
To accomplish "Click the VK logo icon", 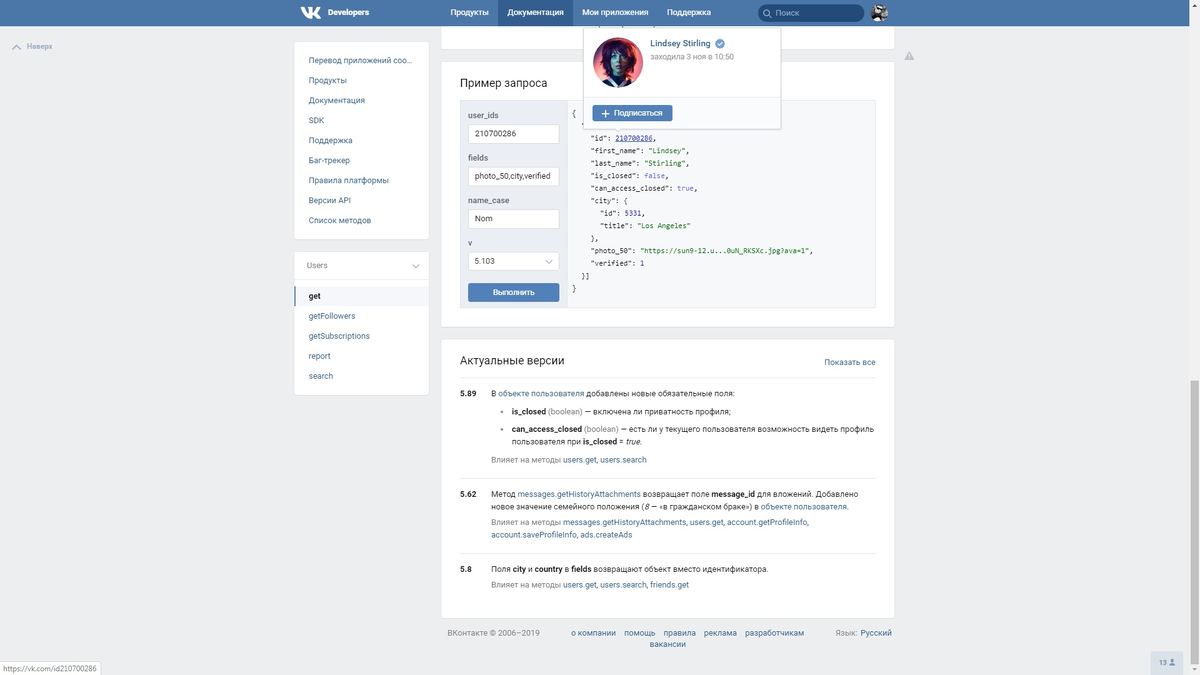I will click(x=310, y=12).
